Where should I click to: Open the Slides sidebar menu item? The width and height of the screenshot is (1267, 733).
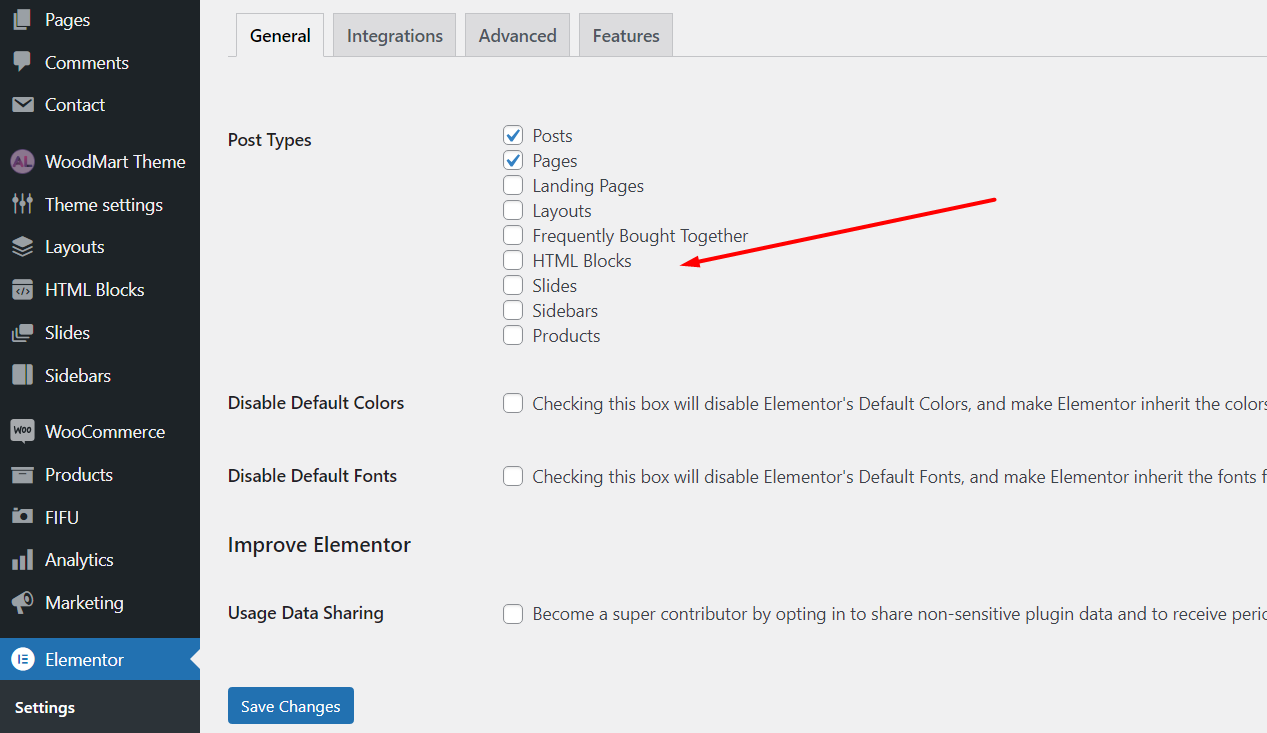(100, 333)
